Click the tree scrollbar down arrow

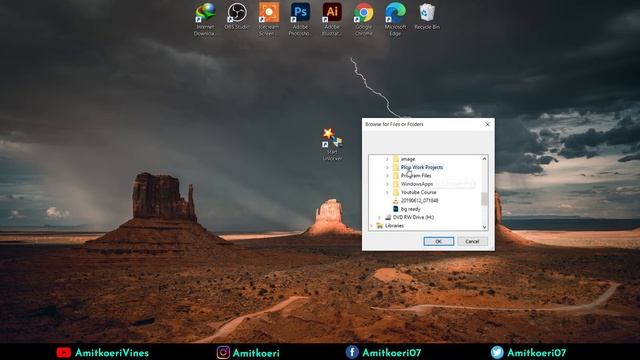pyautogui.click(x=484, y=227)
